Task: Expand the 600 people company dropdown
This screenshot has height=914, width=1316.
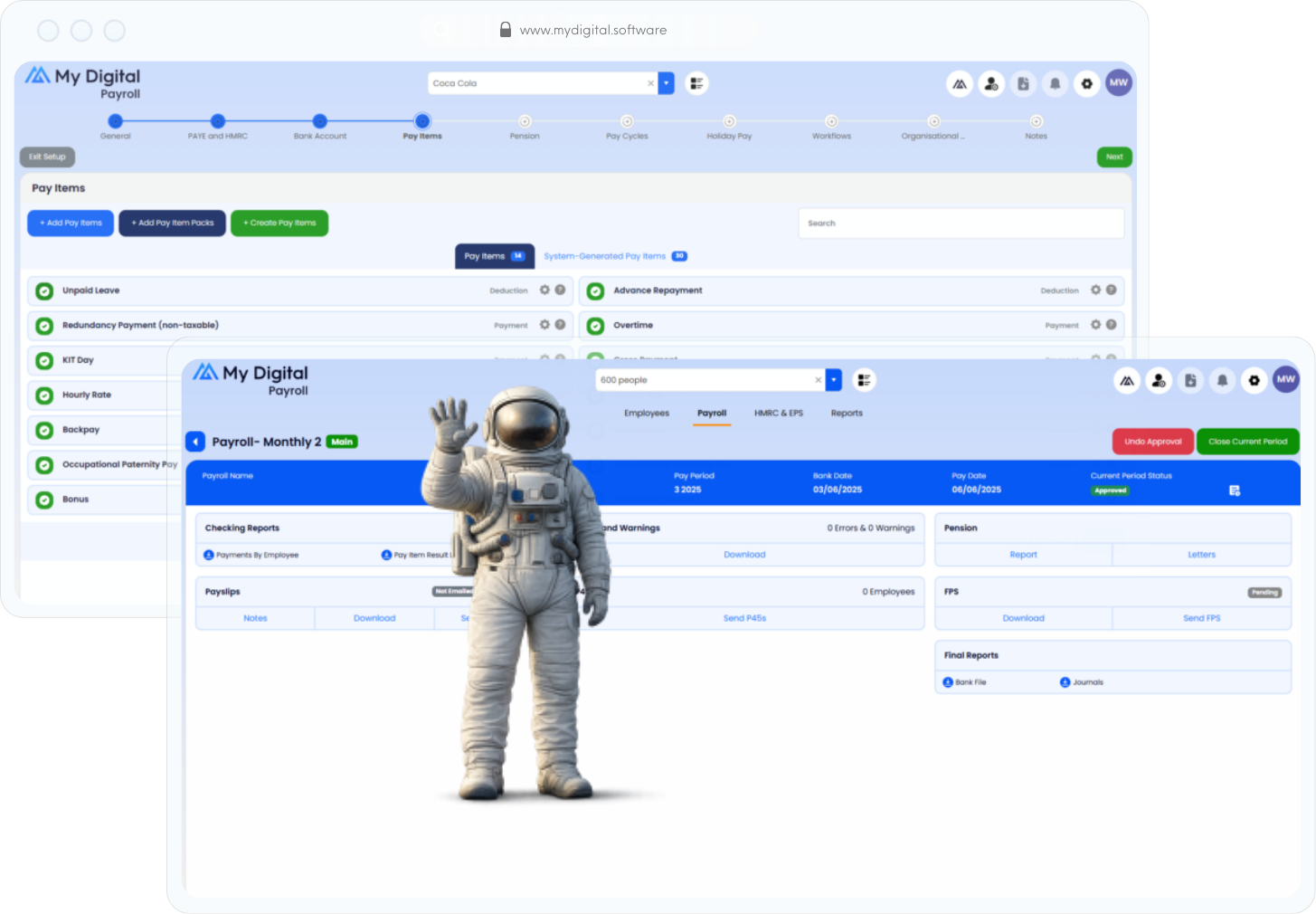Action: point(833,380)
